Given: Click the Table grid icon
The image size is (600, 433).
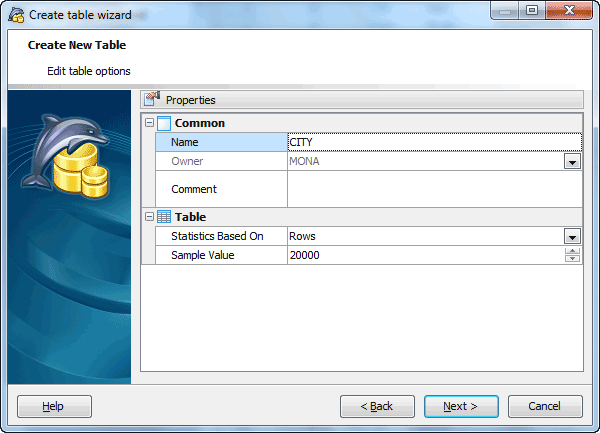Looking at the screenshot, I should click(164, 217).
